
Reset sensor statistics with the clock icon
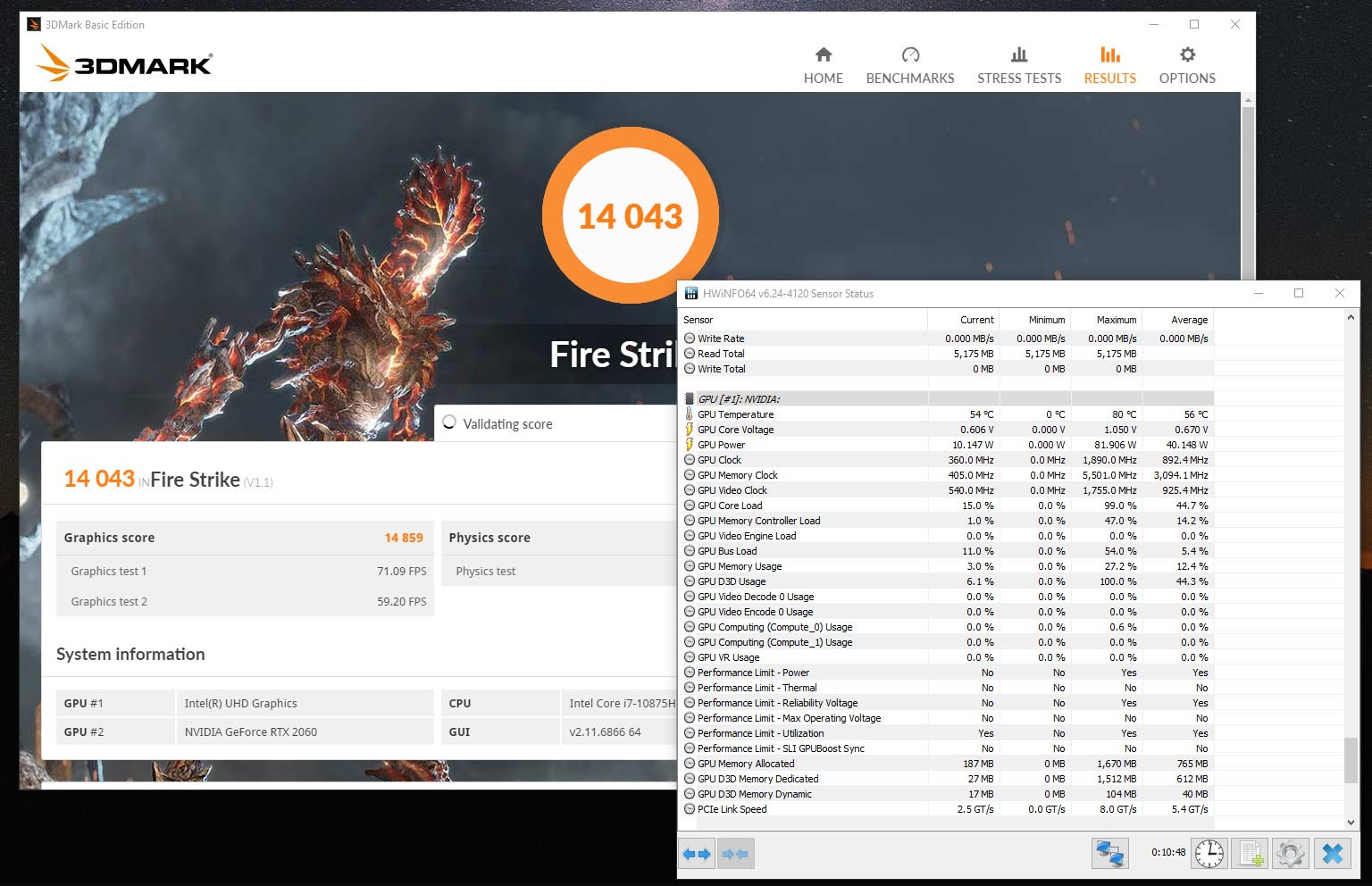pos(1209,853)
